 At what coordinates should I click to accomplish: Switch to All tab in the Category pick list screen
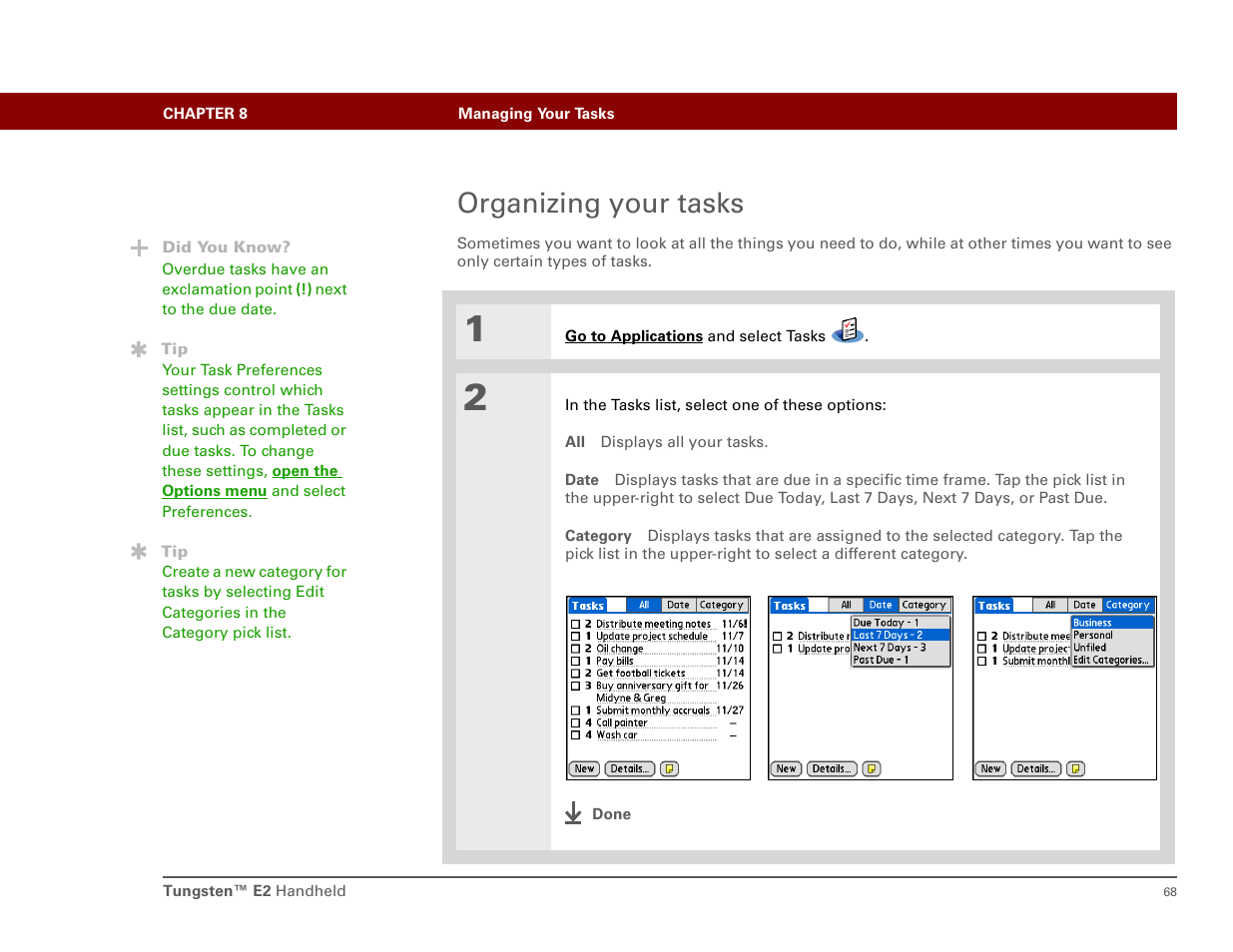click(1050, 605)
